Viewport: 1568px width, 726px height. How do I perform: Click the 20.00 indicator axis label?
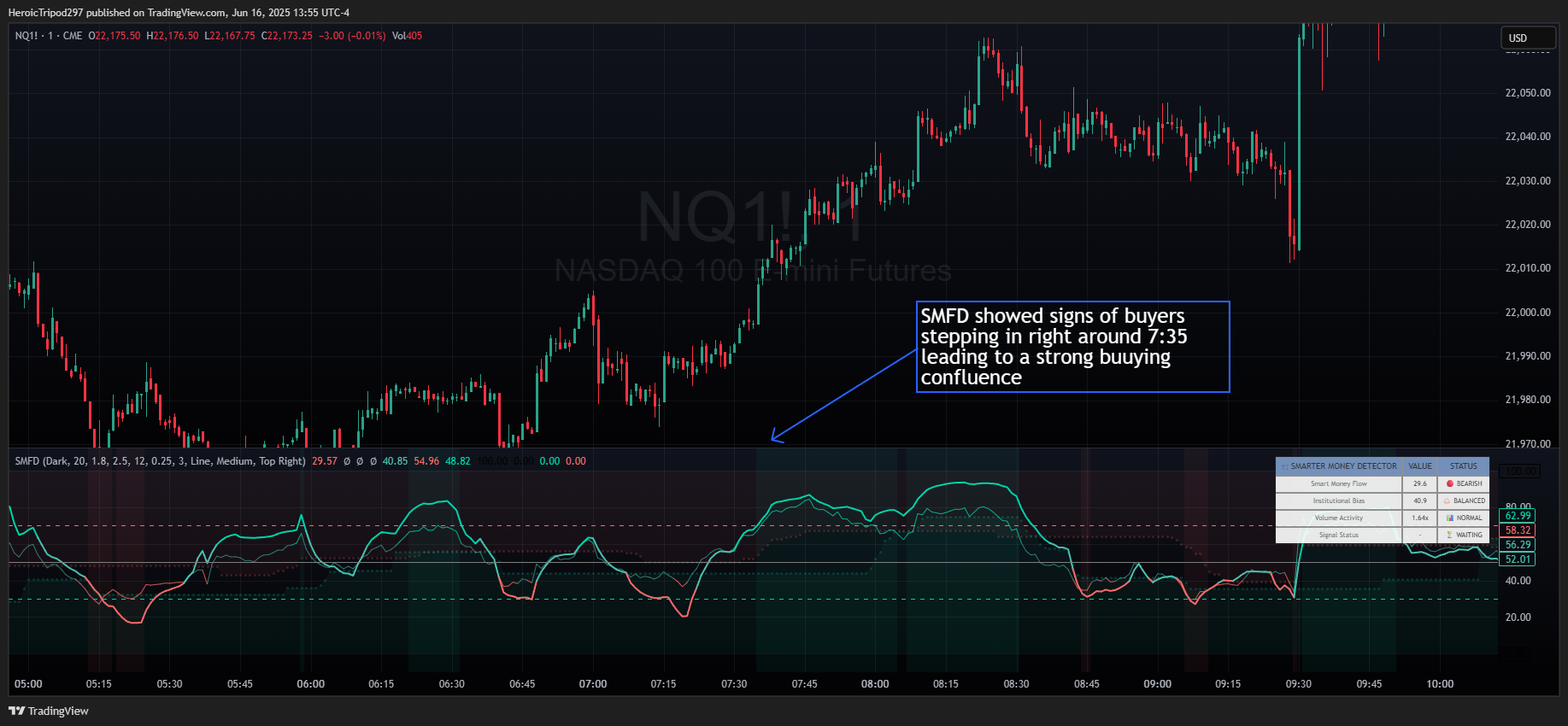1518,618
